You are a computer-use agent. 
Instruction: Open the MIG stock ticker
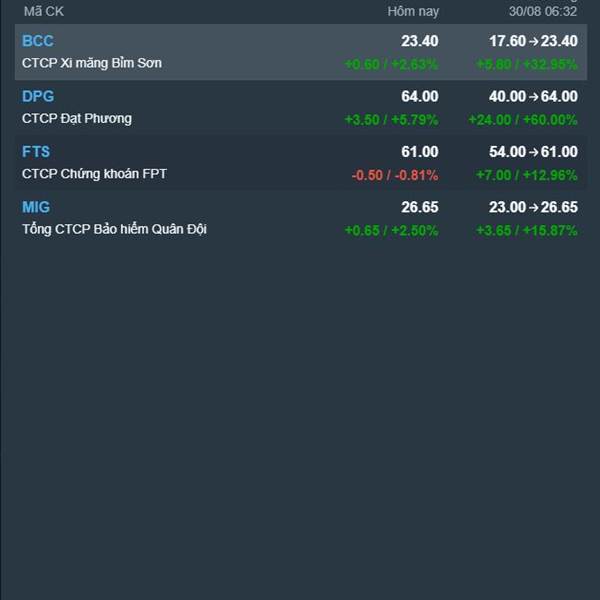pos(36,207)
